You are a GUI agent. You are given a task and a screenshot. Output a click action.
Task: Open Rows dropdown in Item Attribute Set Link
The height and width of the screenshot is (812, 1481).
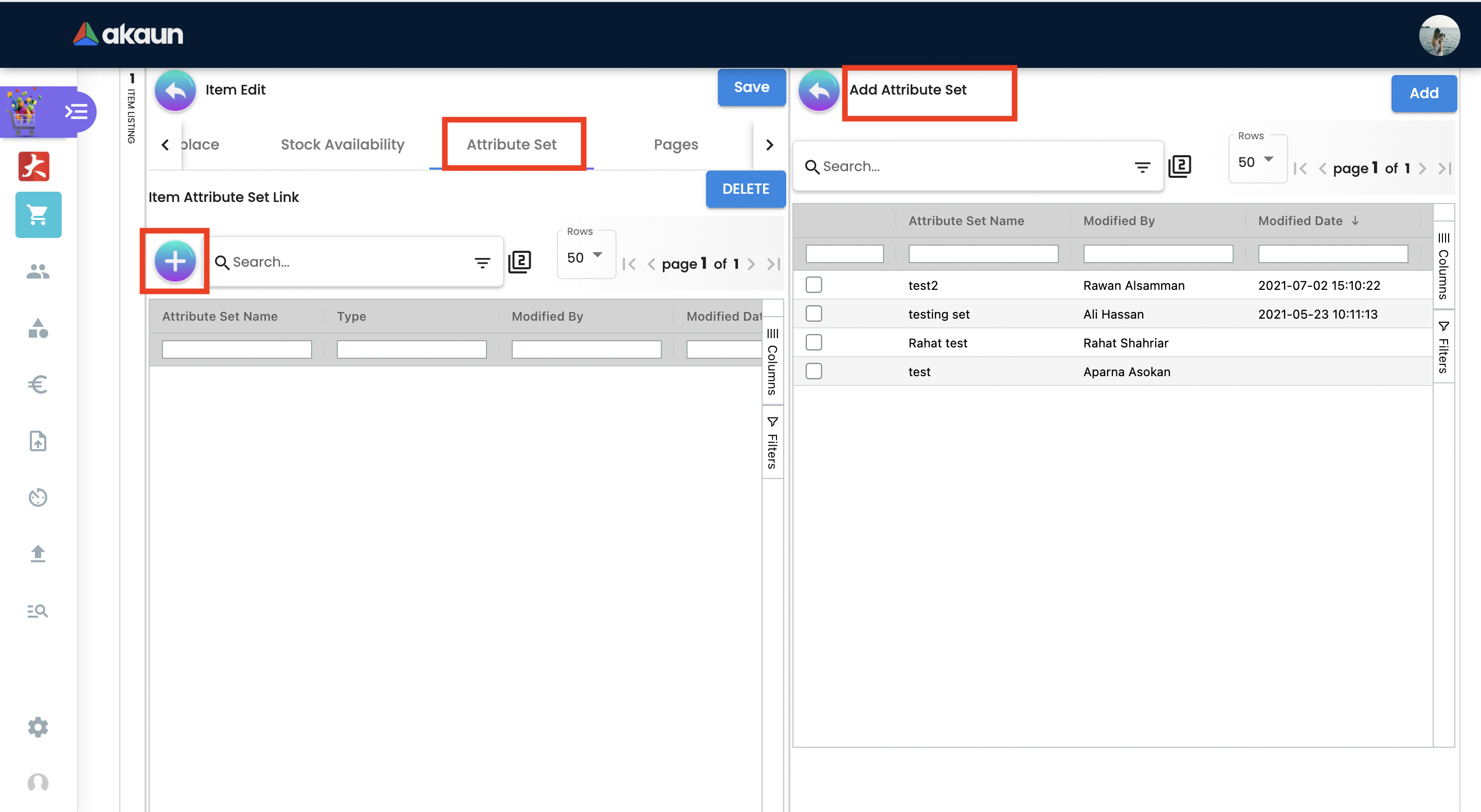[585, 257]
